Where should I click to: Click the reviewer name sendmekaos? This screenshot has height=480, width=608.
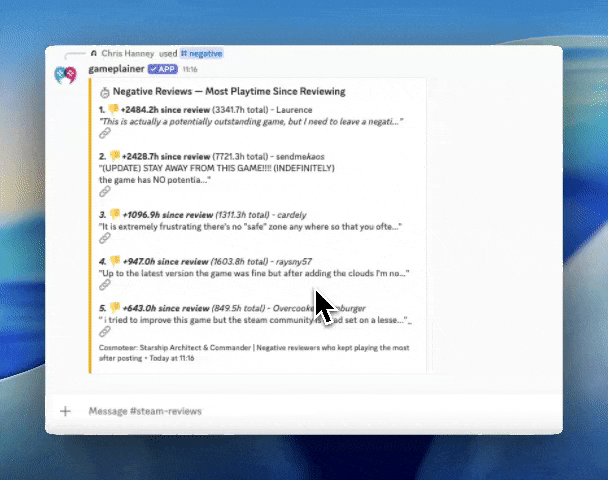(x=300, y=157)
